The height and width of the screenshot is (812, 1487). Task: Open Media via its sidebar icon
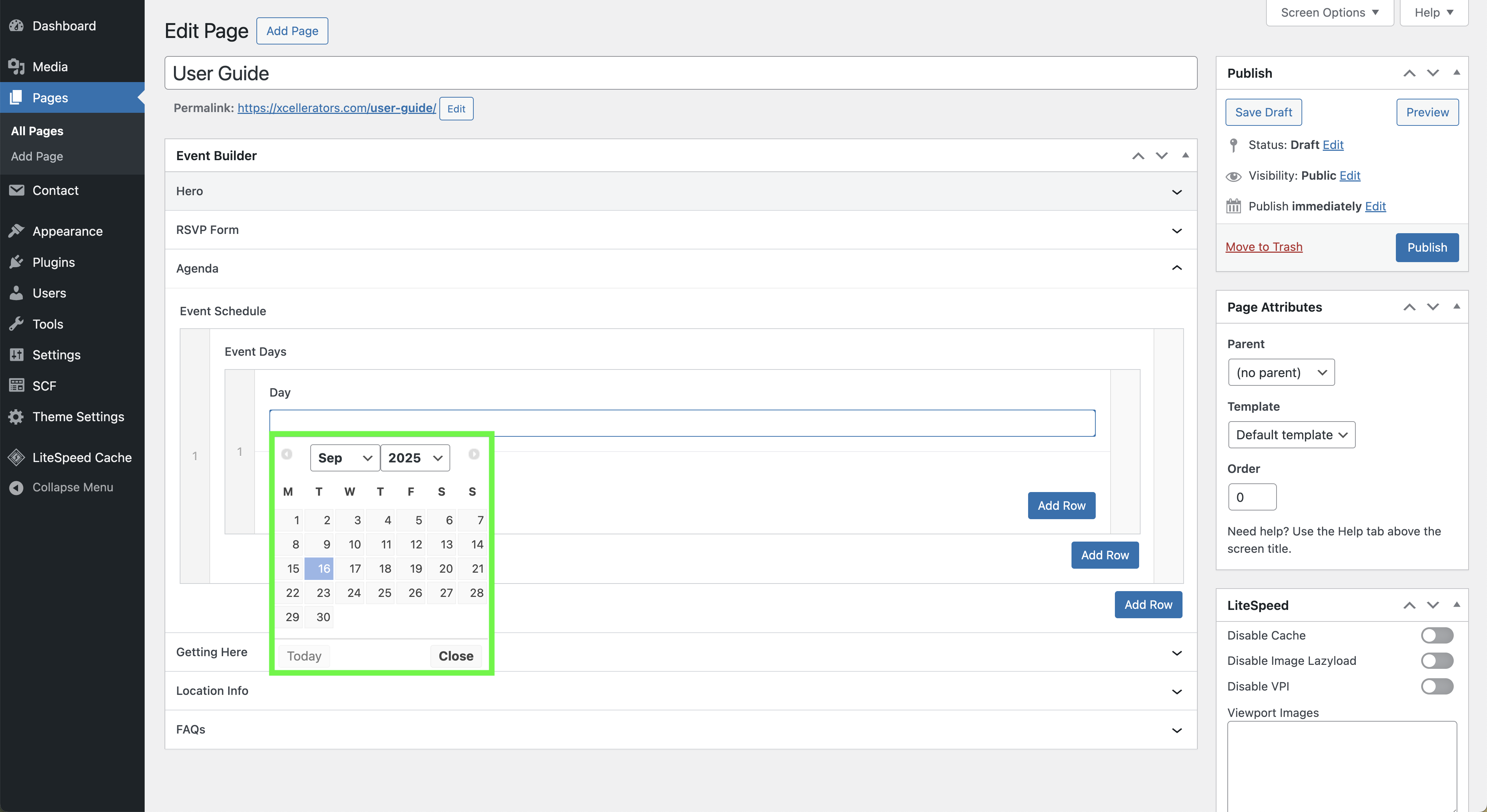click(16, 67)
